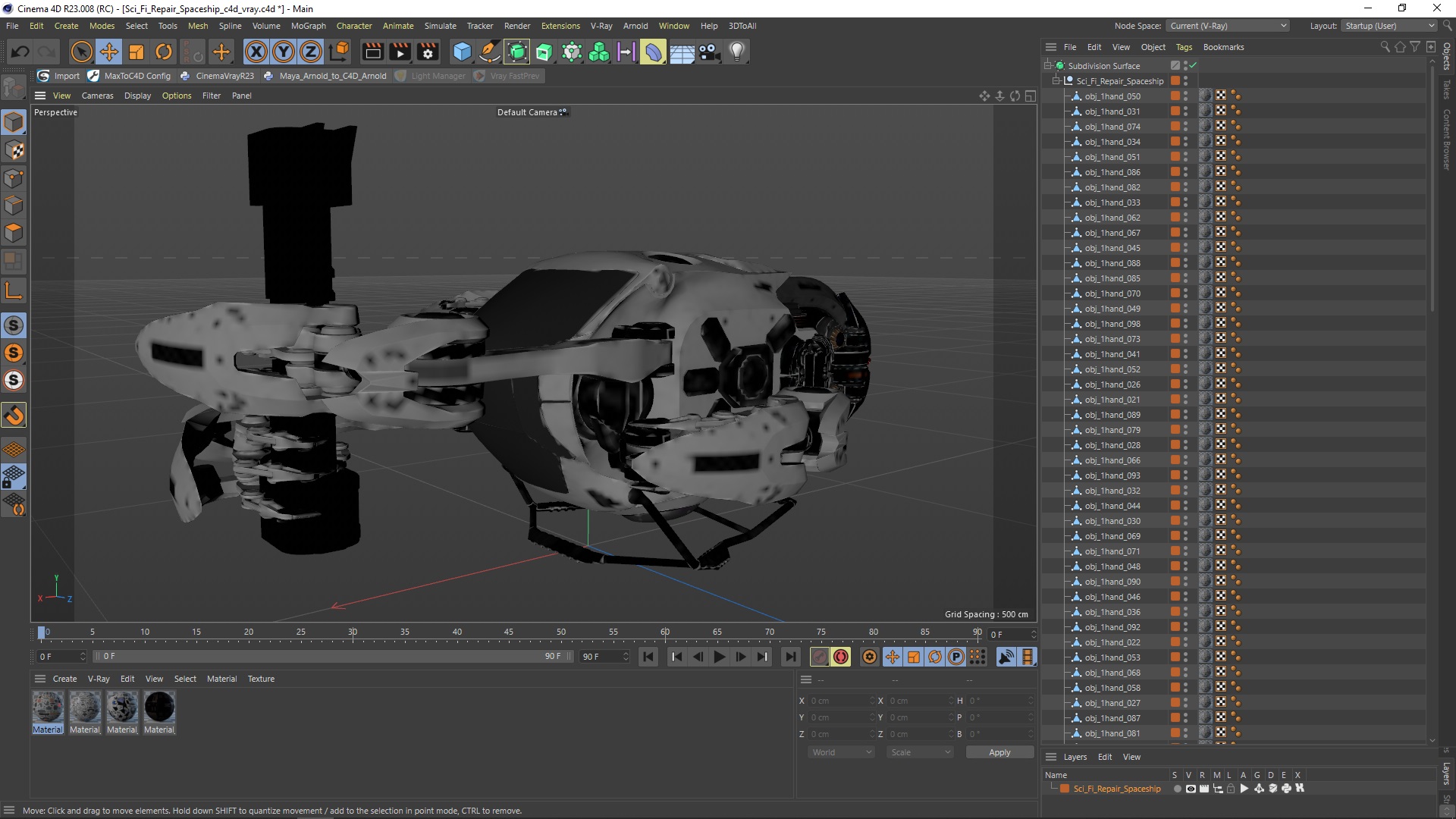This screenshot has width=1456, height=819.
Task: Toggle Snap magnet icon
Action: pyautogui.click(x=14, y=415)
